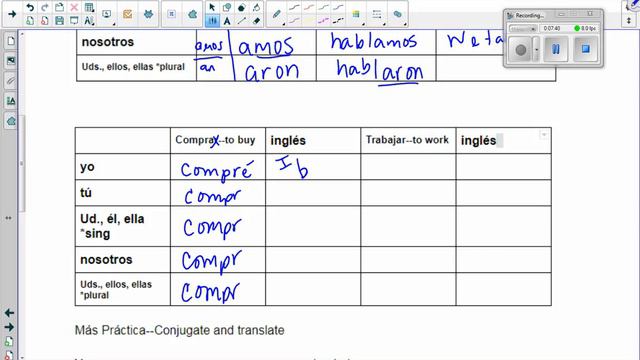Launch the Response checkmark tool

pyautogui.click(x=127, y=14)
